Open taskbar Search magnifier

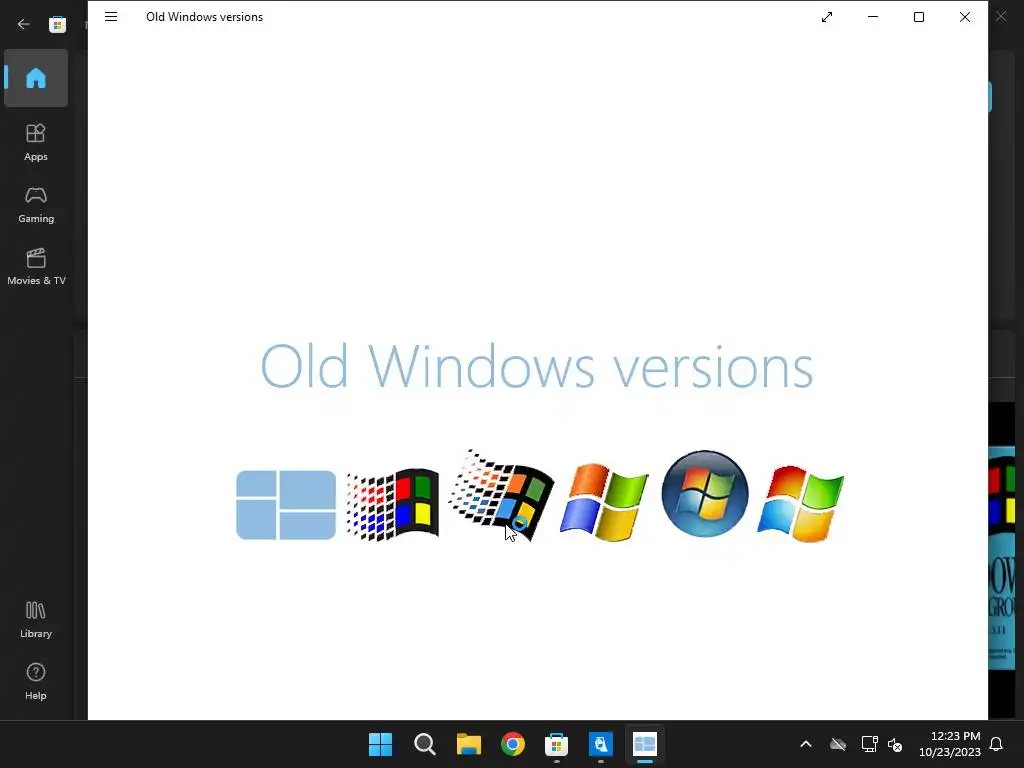point(424,744)
